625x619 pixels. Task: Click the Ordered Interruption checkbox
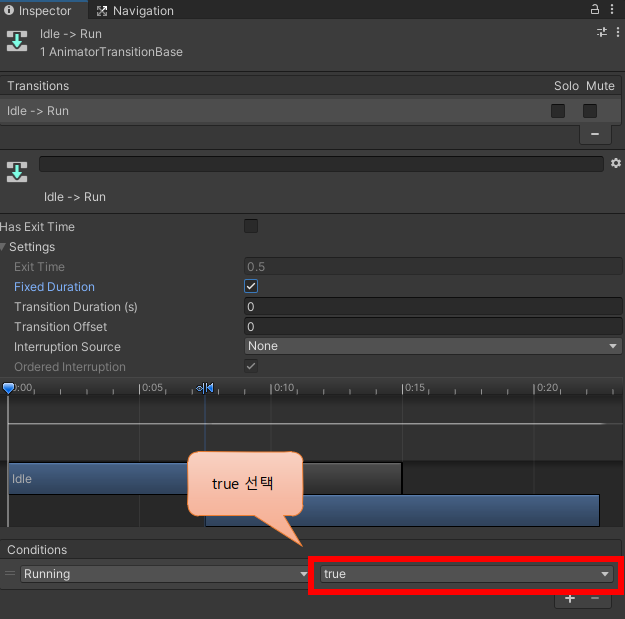(x=251, y=366)
